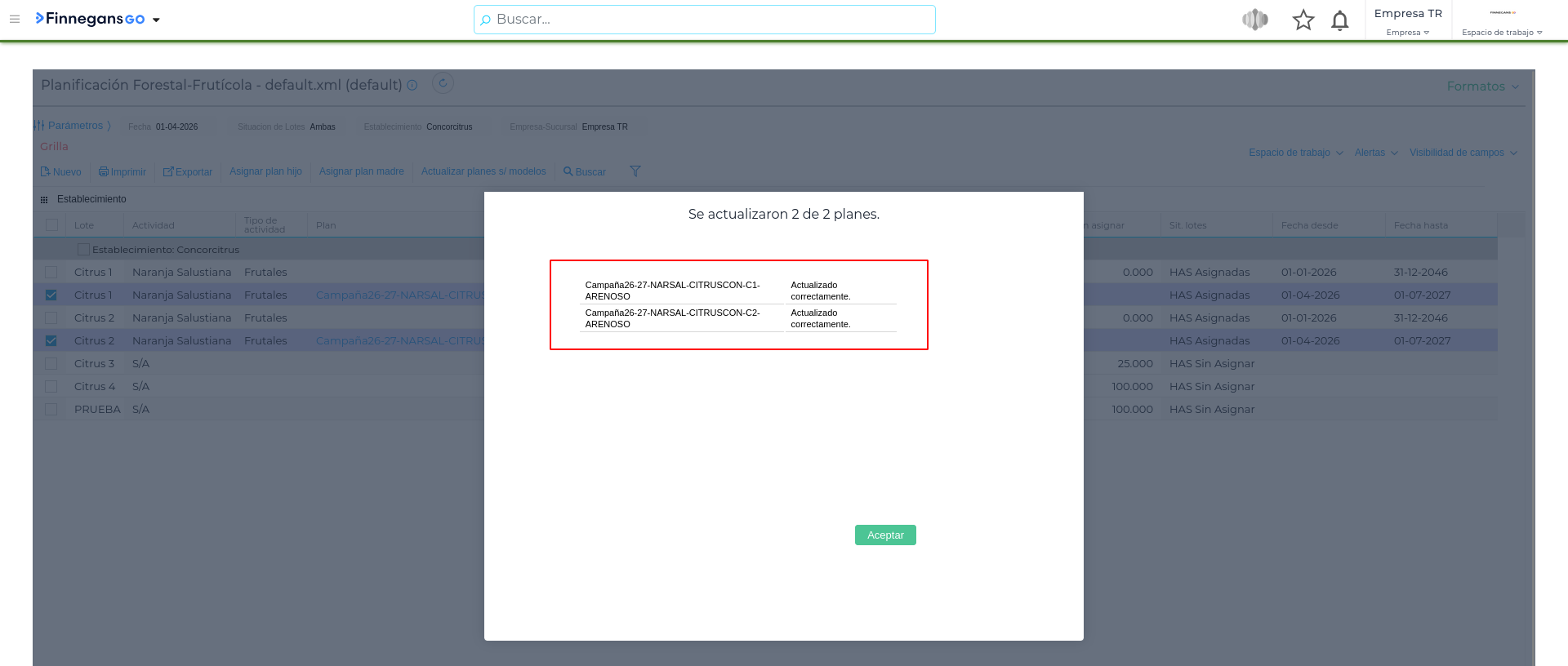Uncheck the first Citrus 1 selected row checkbox
The image size is (1568, 666).
point(51,295)
